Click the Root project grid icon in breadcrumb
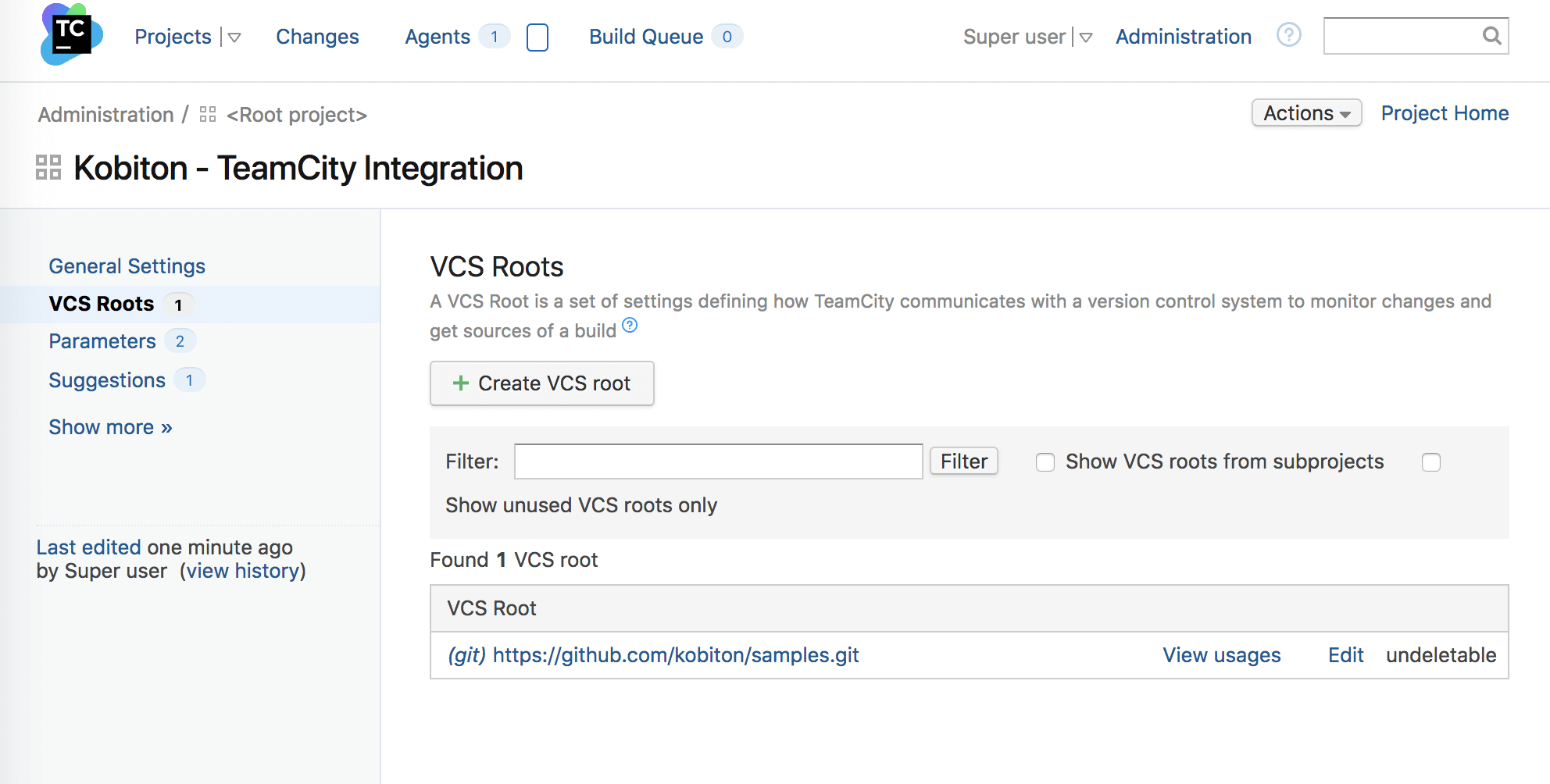This screenshot has height=784, width=1550. pos(208,115)
